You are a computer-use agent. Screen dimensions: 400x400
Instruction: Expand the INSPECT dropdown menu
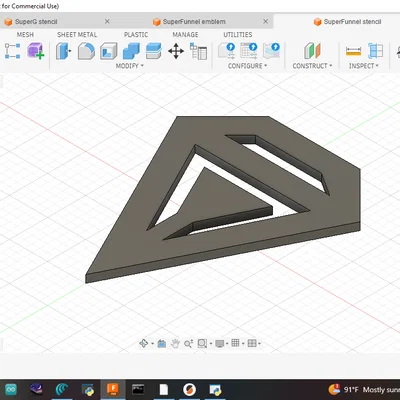(364, 66)
